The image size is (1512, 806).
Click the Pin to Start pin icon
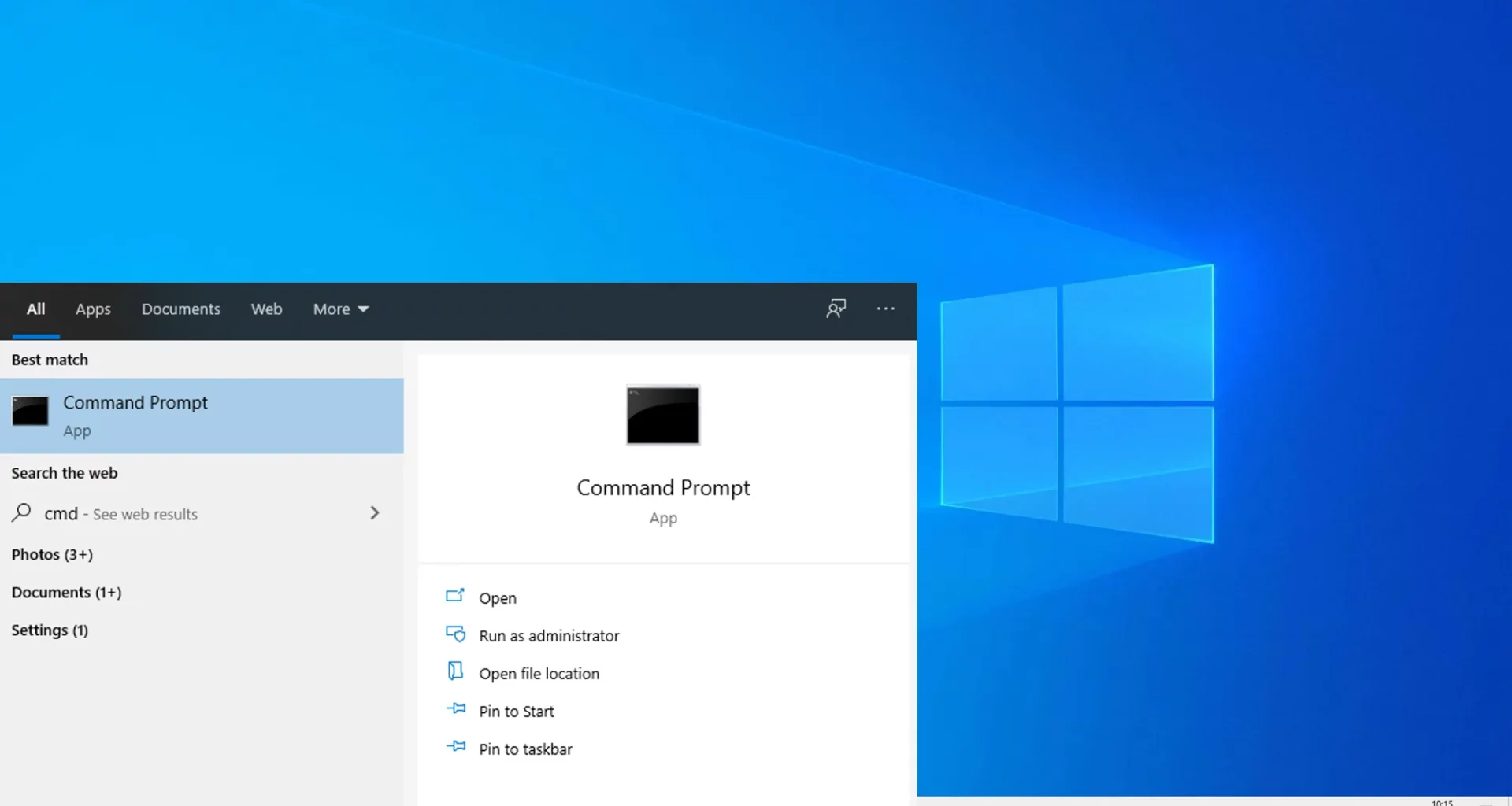[456, 708]
